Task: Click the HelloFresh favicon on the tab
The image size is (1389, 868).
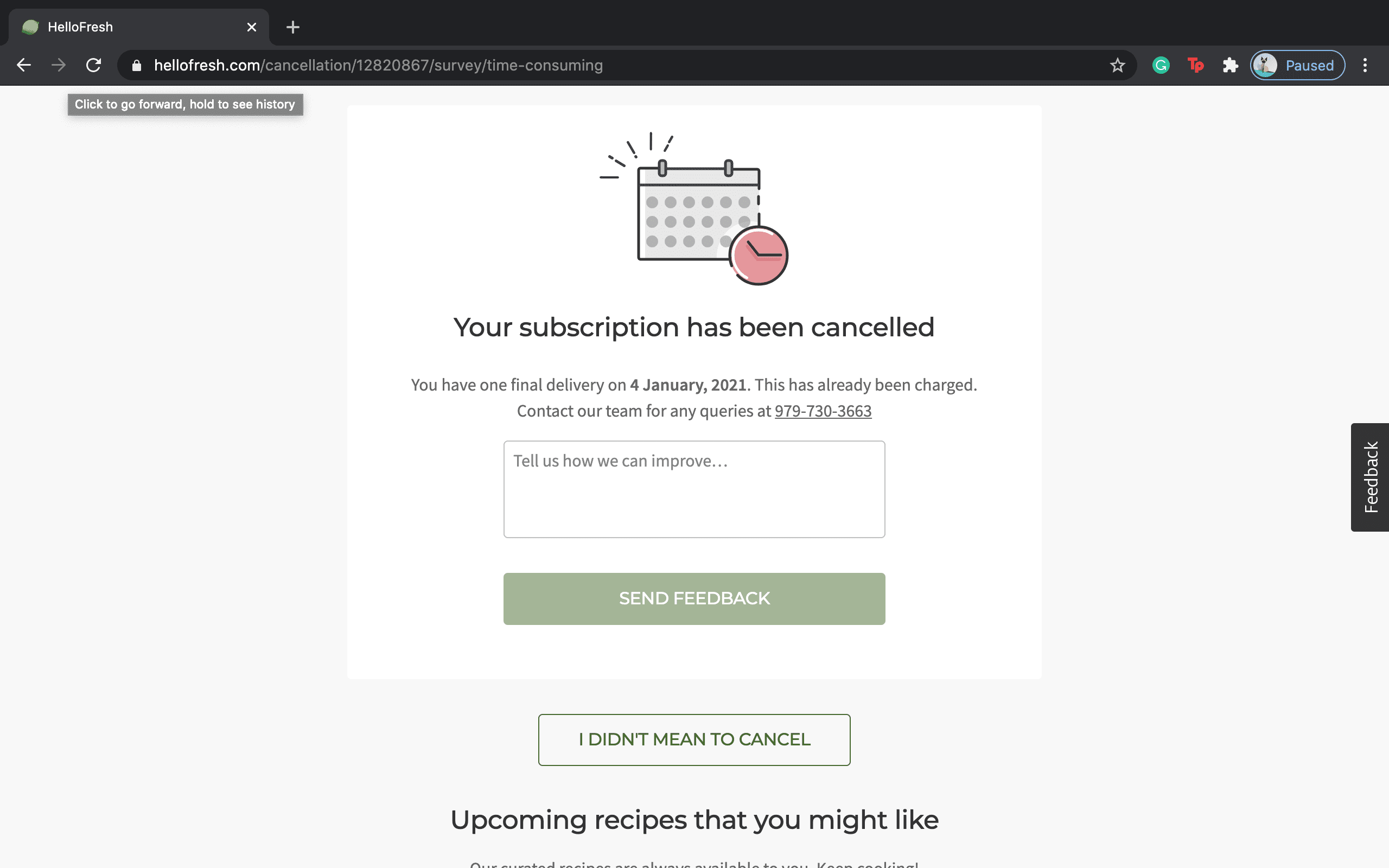Action: (x=30, y=27)
